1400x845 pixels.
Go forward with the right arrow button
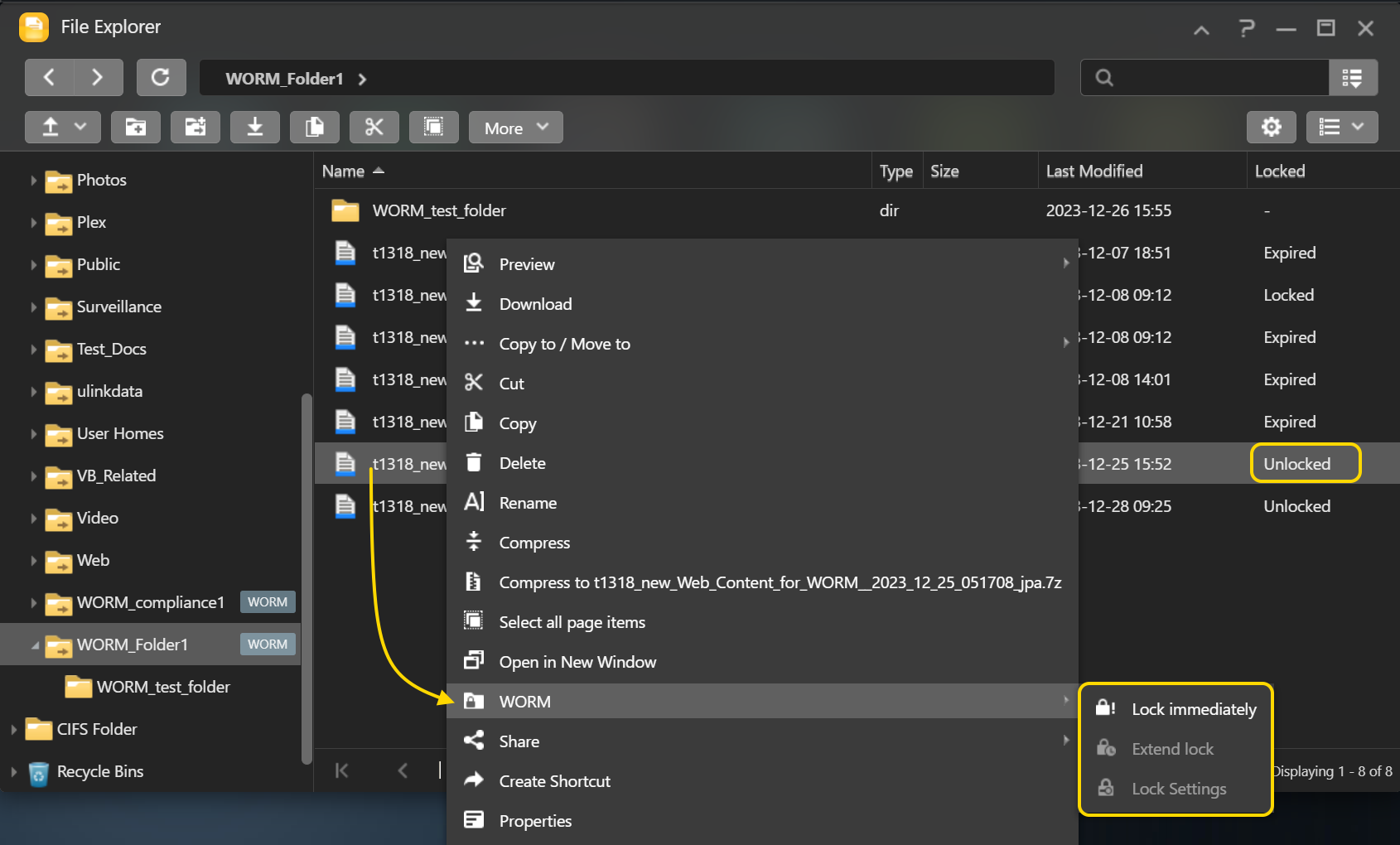point(98,78)
